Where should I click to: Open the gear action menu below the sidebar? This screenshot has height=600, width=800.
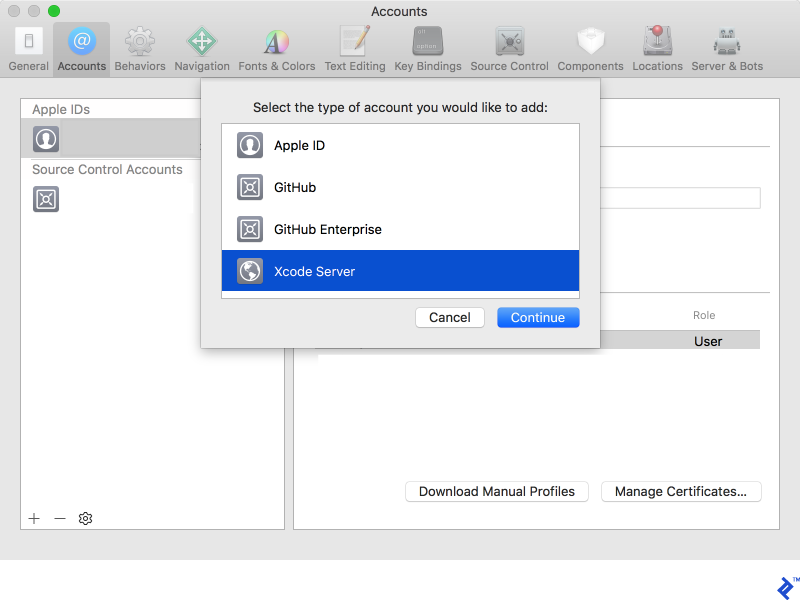tap(85, 518)
